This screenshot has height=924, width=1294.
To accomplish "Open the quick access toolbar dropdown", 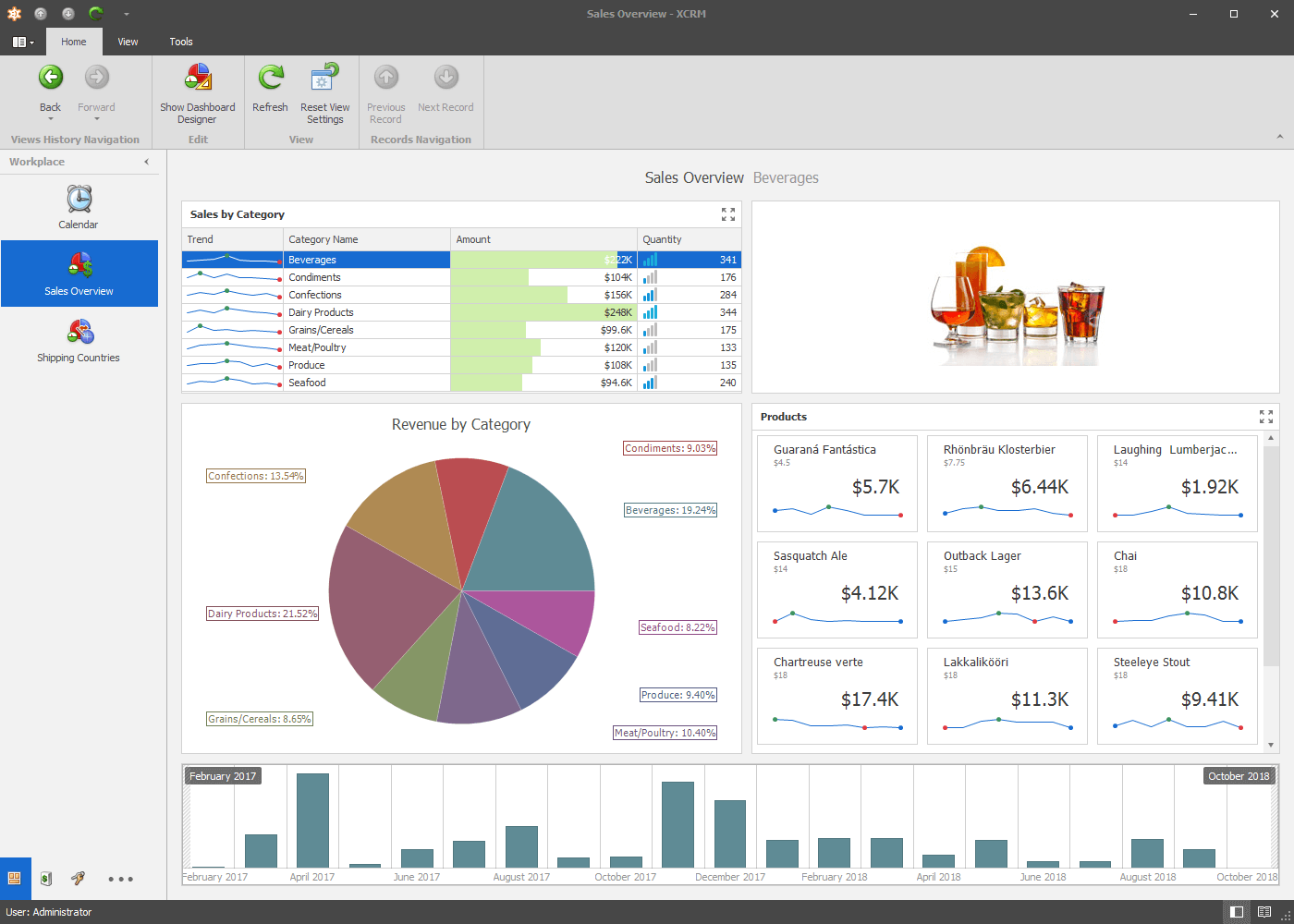I will click(127, 14).
